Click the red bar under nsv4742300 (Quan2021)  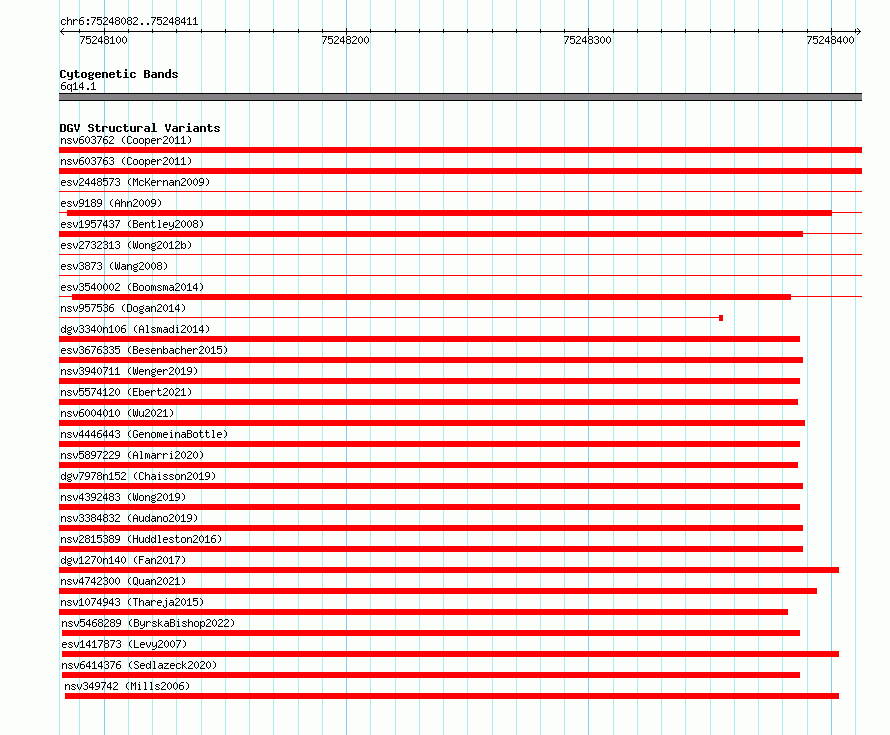point(438,591)
